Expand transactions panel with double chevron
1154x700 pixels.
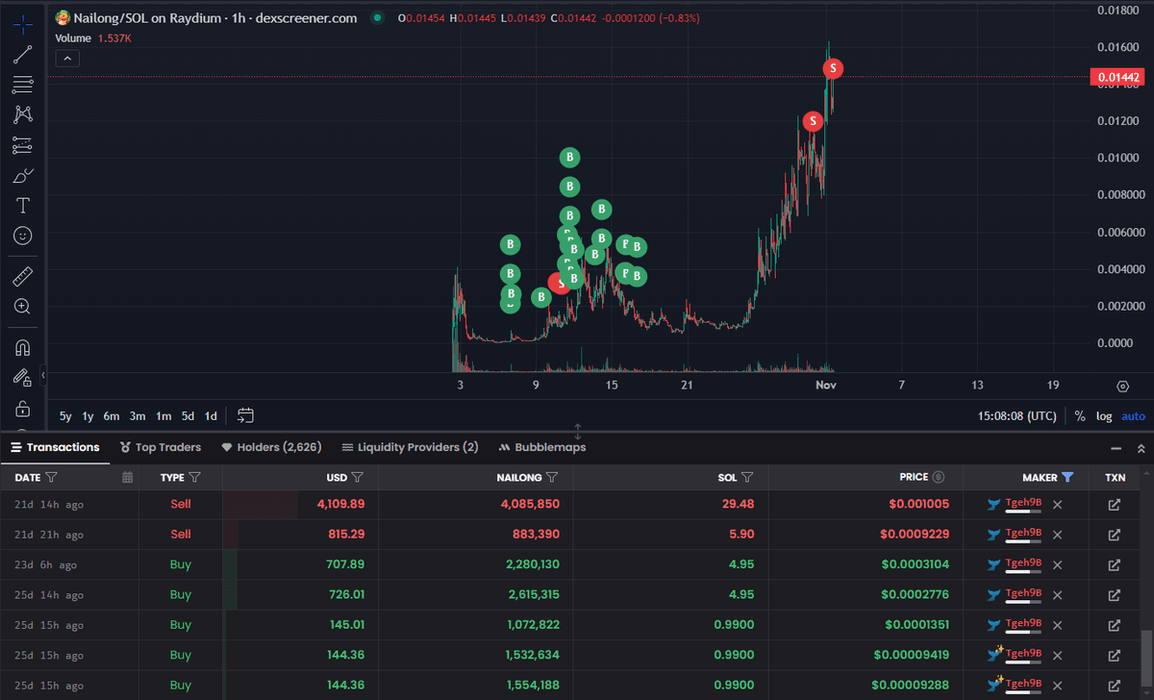pos(1141,448)
